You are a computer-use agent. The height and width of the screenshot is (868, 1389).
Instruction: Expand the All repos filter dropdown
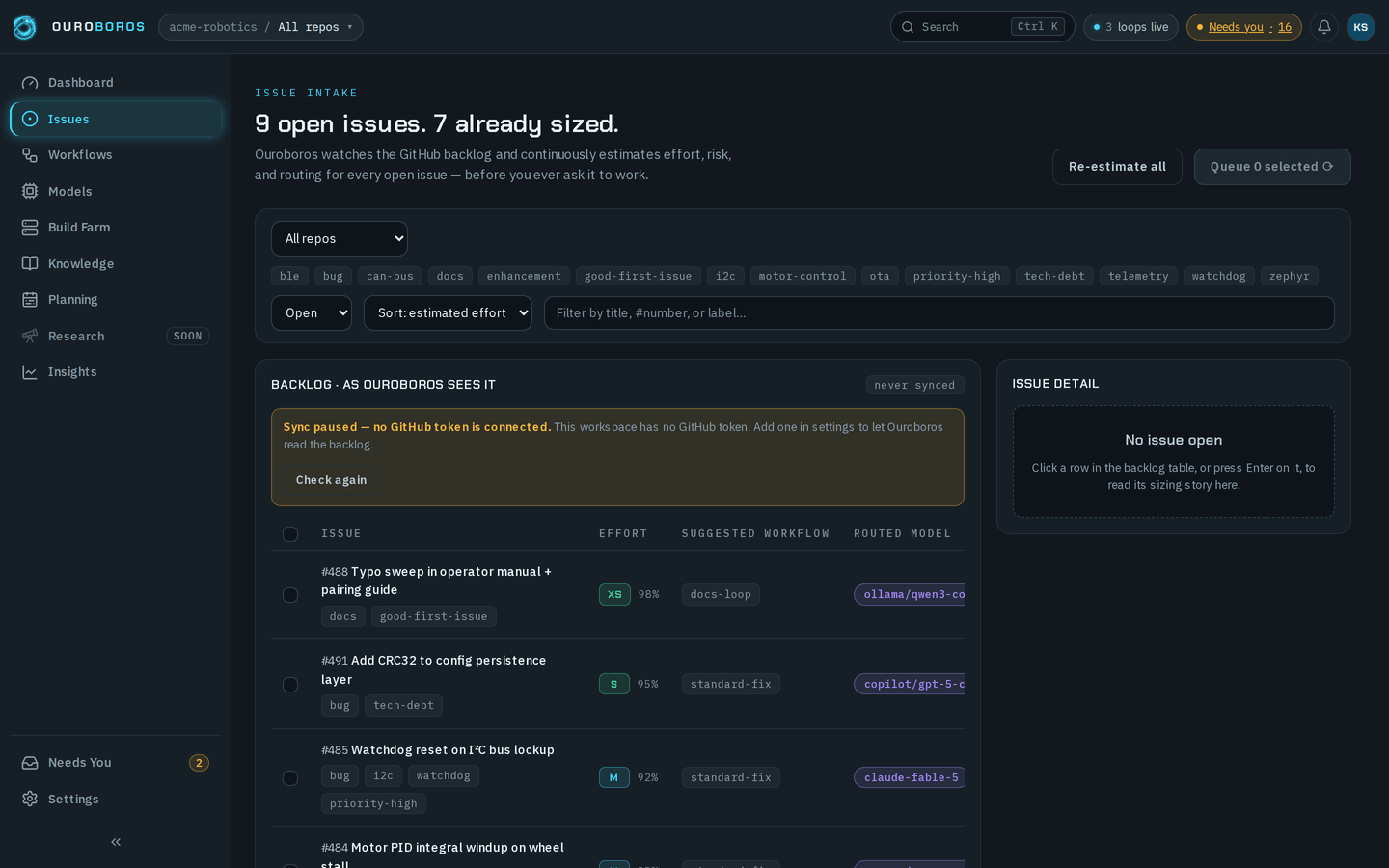click(x=340, y=238)
